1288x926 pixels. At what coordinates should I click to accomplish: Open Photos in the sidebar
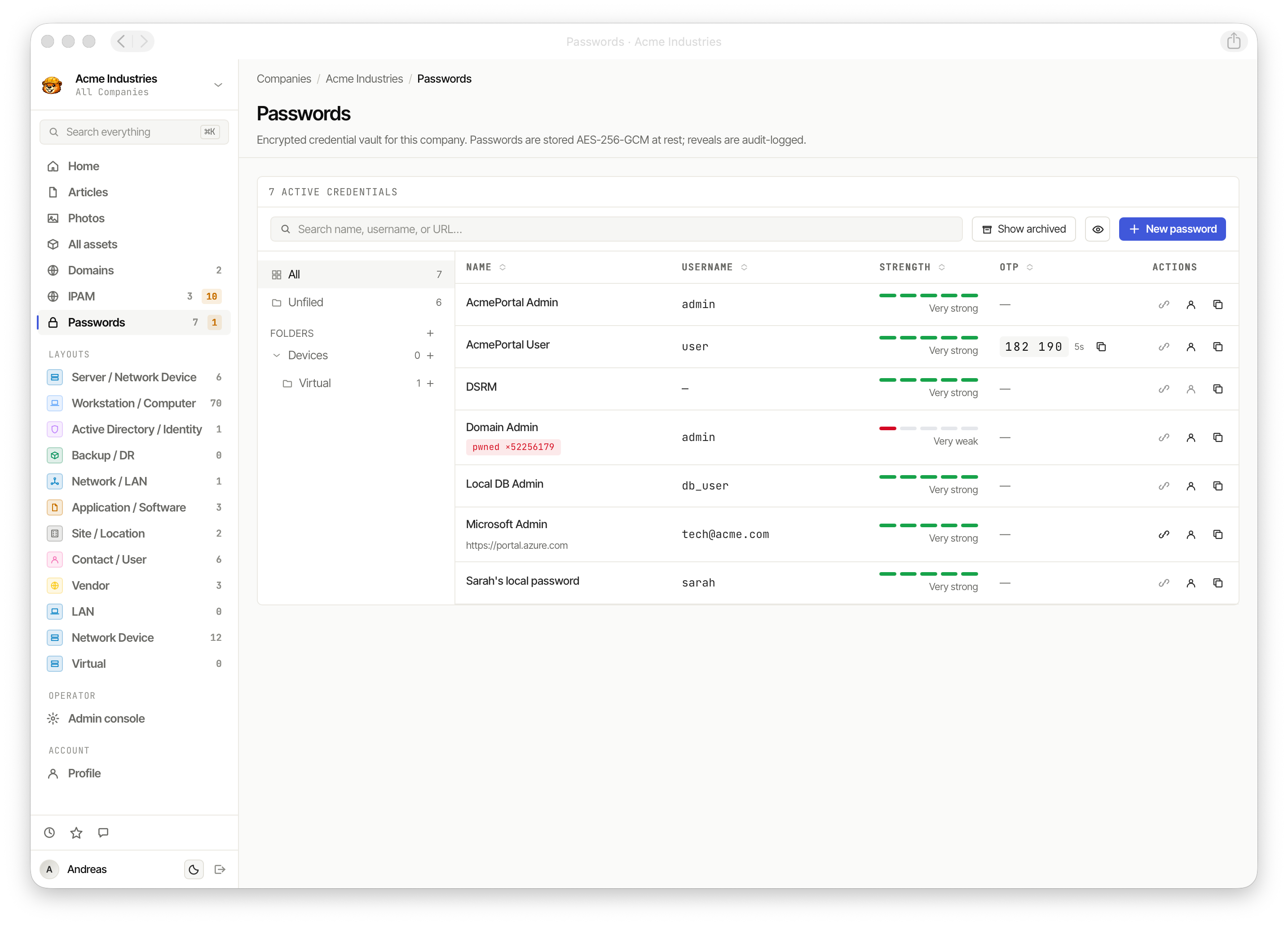coord(134,218)
